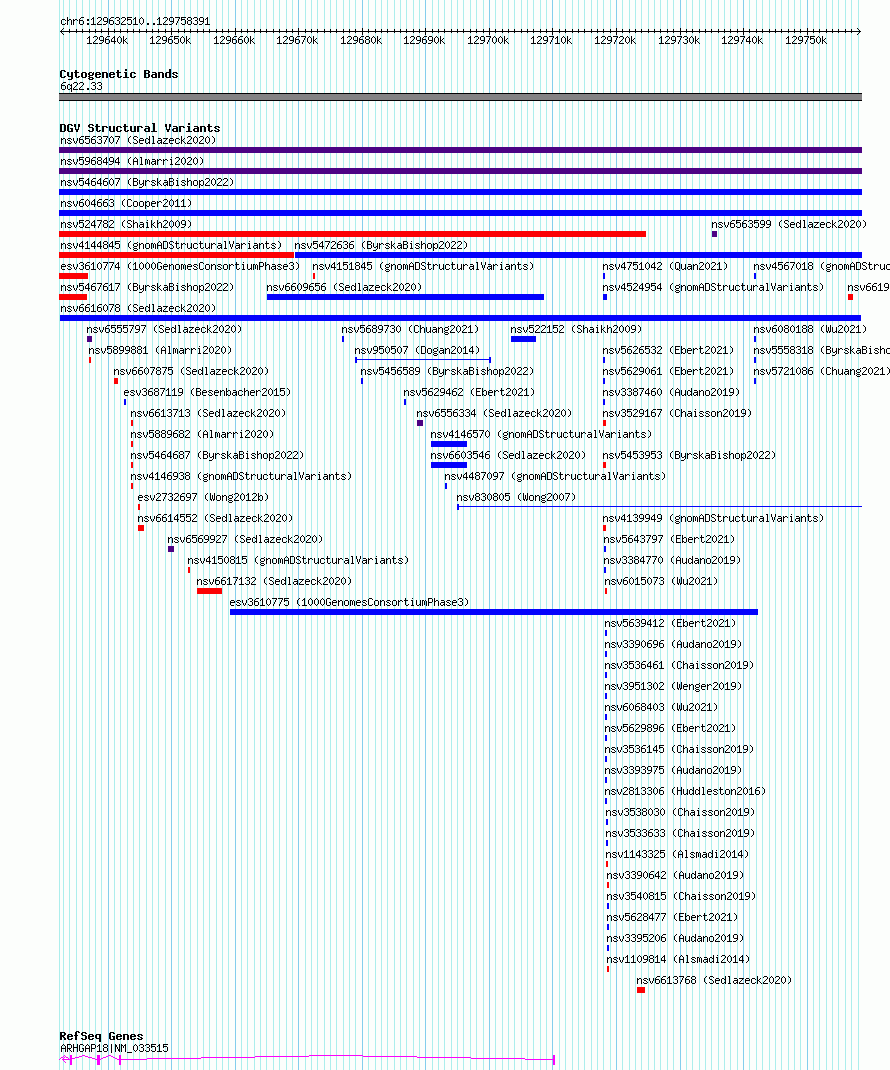Click the nsv6613768 (Sedlazeck2020) label
The height and width of the screenshot is (1070, 890).
[714, 981]
